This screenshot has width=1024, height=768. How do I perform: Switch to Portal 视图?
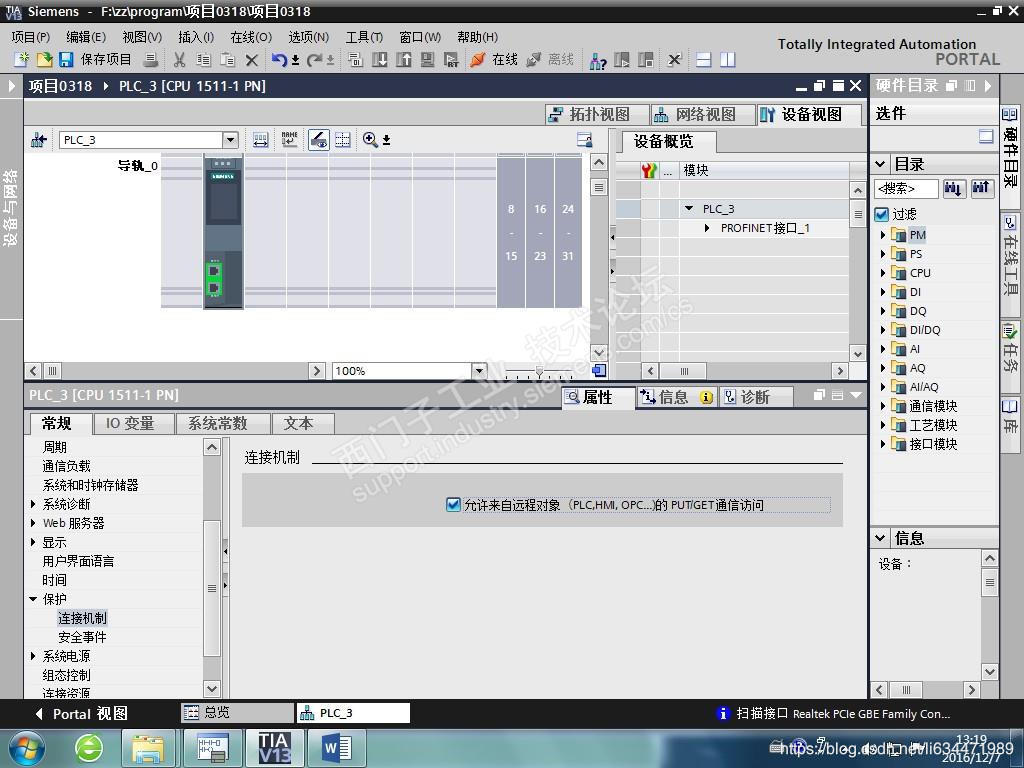82,714
